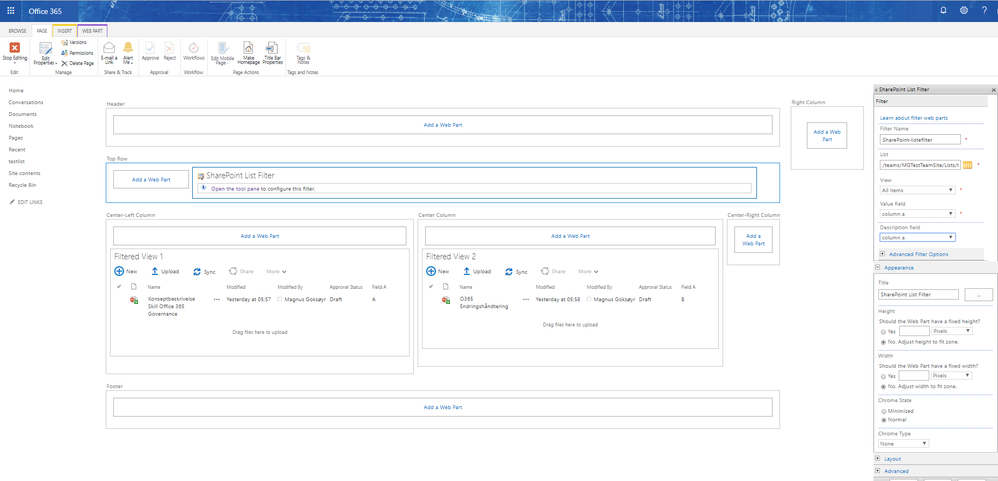The height and width of the screenshot is (481, 998).
Task: Switch to the INSERT ribbon tab
Action: [64, 31]
